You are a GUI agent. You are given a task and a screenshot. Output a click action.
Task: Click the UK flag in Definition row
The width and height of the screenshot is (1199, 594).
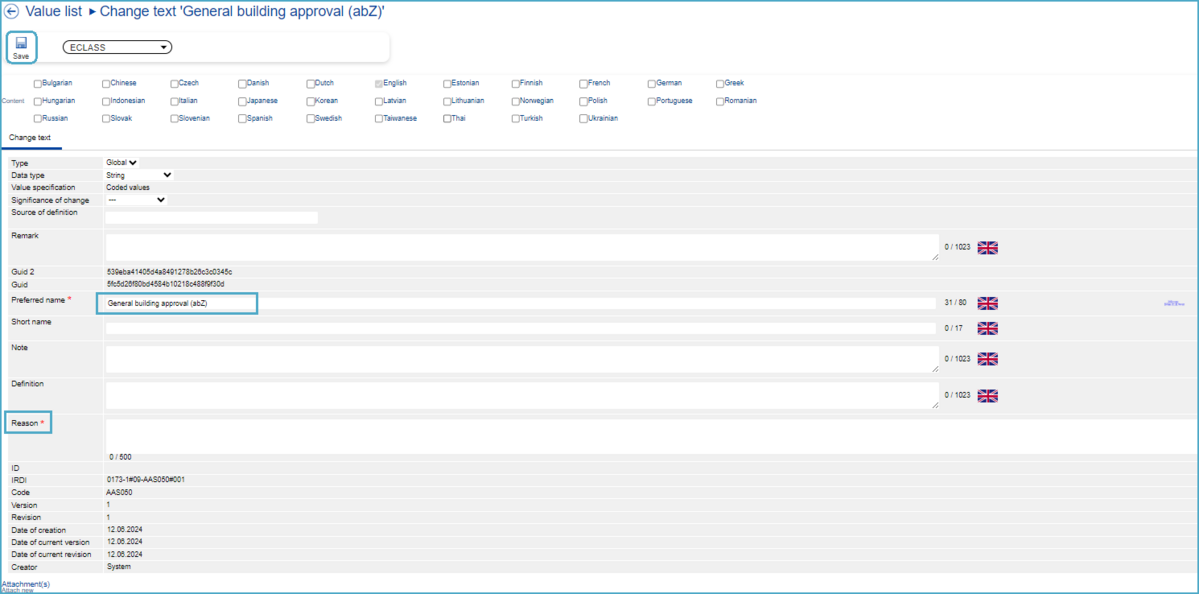987,395
